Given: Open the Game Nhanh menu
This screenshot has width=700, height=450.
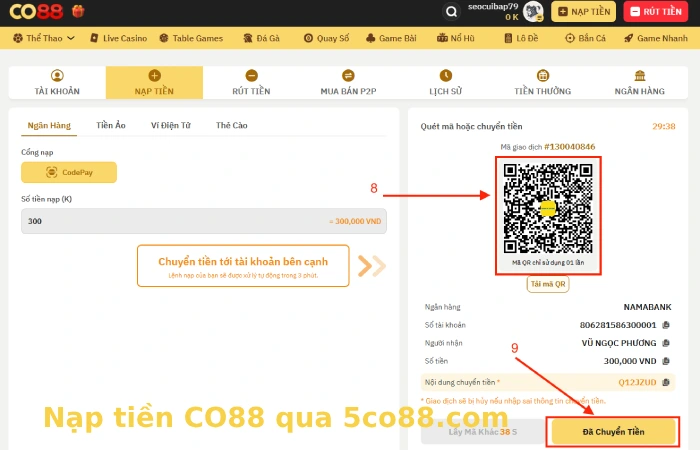Looking at the screenshot, I should click(x=656, y=38).
